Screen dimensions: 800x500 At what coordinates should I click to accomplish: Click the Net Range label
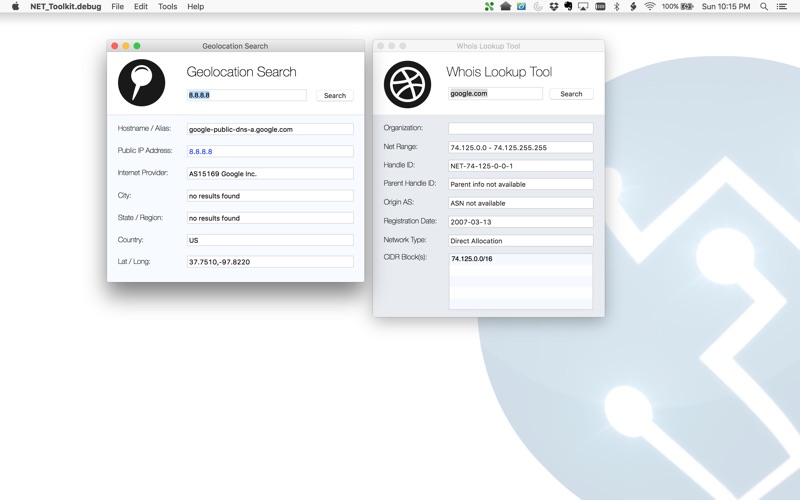(x=401, y=146)
